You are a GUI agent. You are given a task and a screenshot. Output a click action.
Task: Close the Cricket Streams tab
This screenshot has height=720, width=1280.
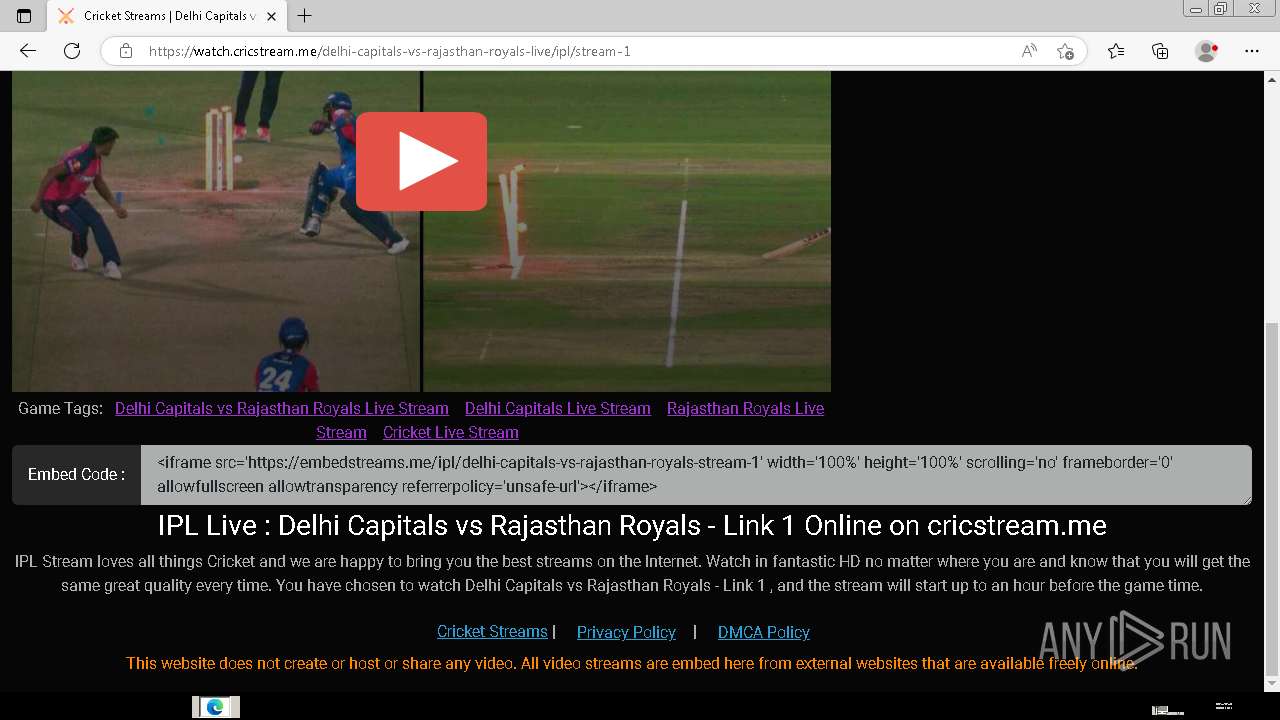point(271,16)
